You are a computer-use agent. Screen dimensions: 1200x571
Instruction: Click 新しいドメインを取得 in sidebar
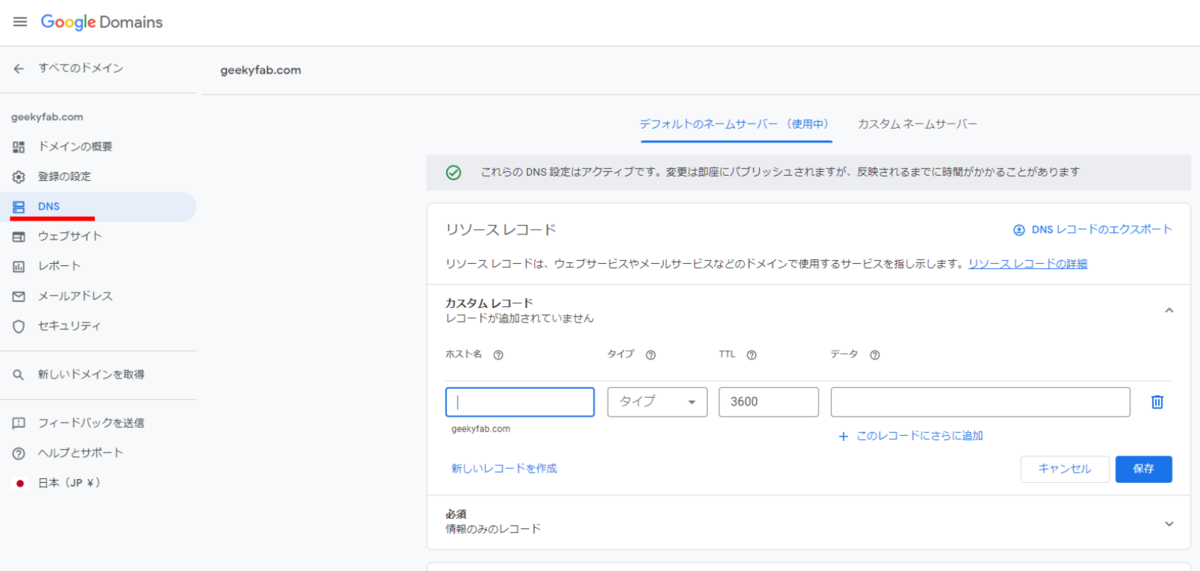(91, 375)
